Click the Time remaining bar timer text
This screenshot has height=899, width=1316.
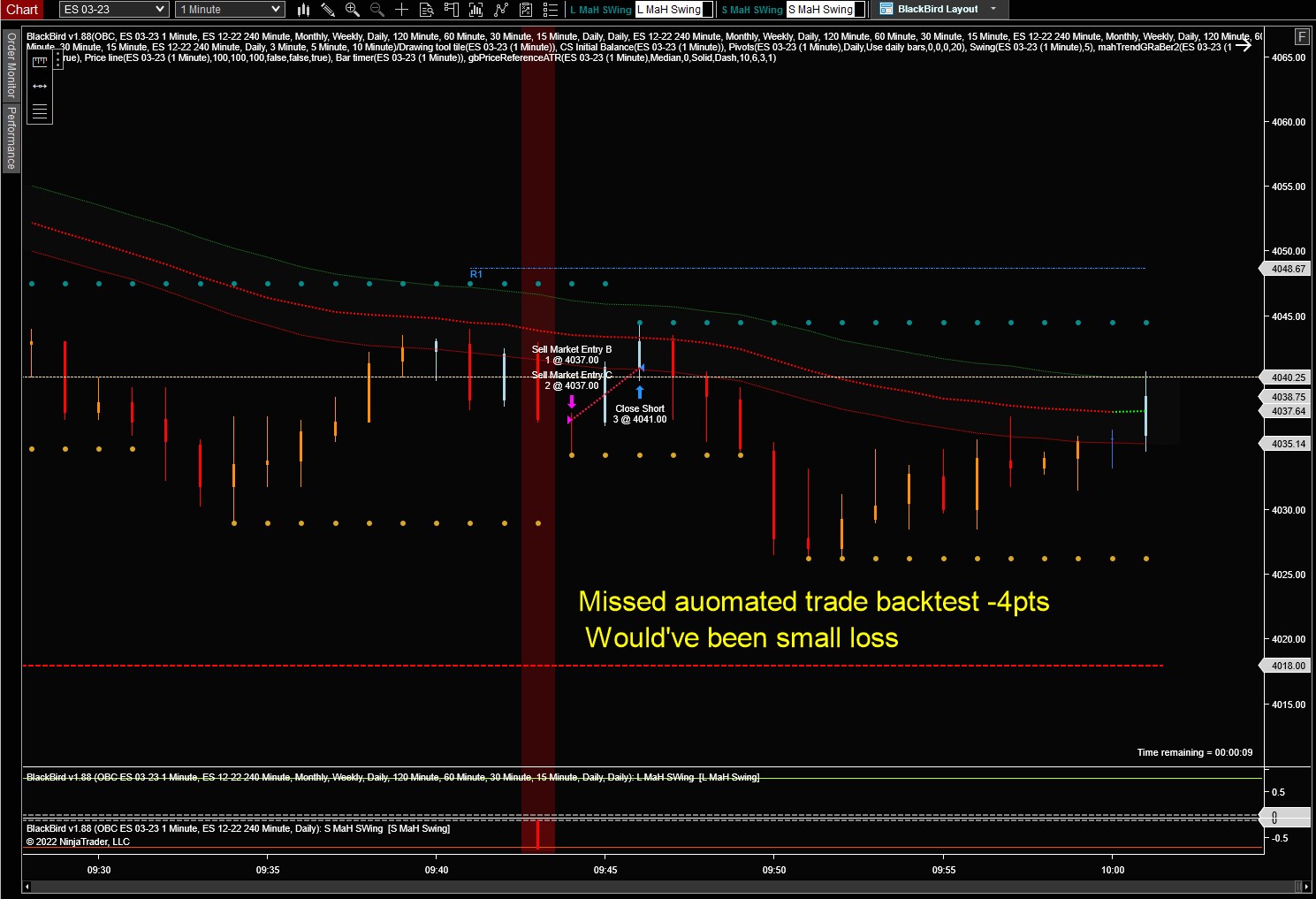[1195, 752]
